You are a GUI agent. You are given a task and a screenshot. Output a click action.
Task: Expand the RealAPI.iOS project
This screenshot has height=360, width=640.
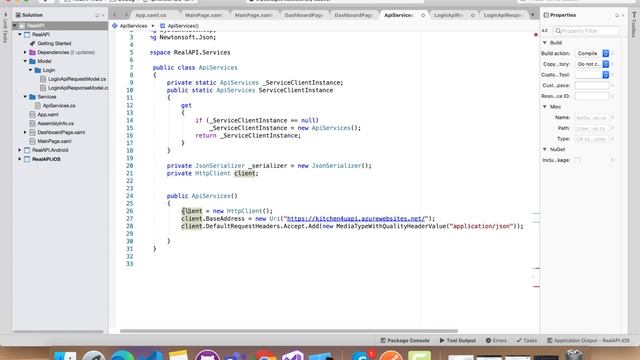pos(20,159)
